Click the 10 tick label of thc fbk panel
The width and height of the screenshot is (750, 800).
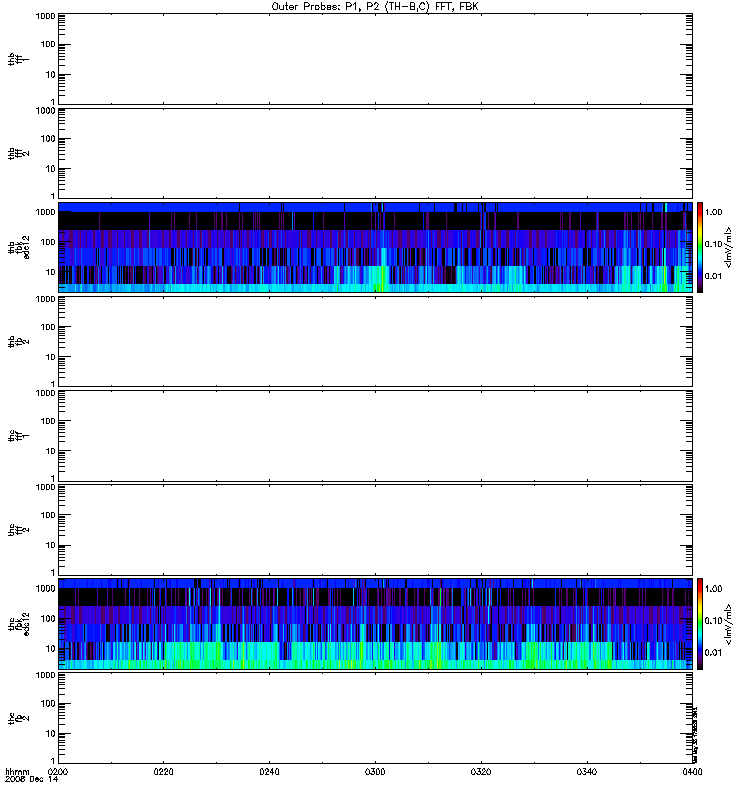(50, 649)
